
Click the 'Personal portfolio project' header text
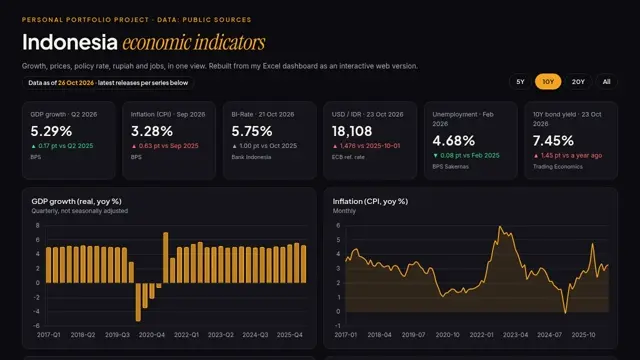[x=85, y=20]
